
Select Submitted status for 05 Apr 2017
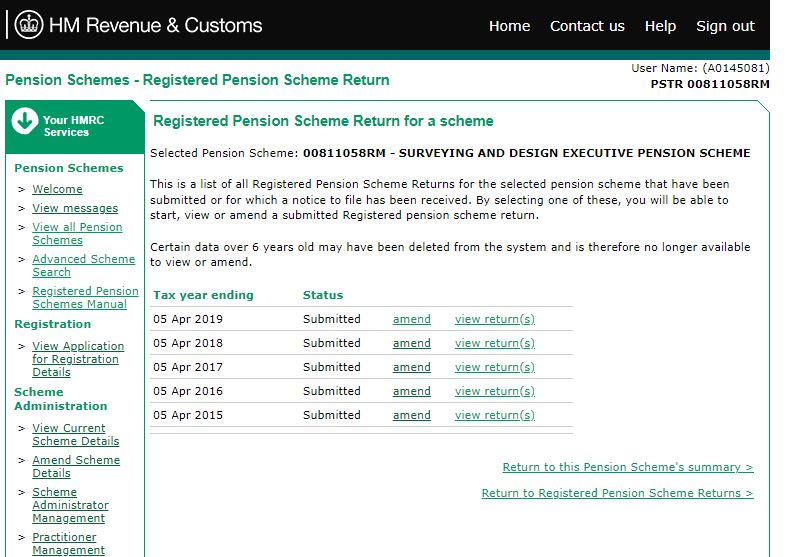pyautogui.click(x=332, y=367)
